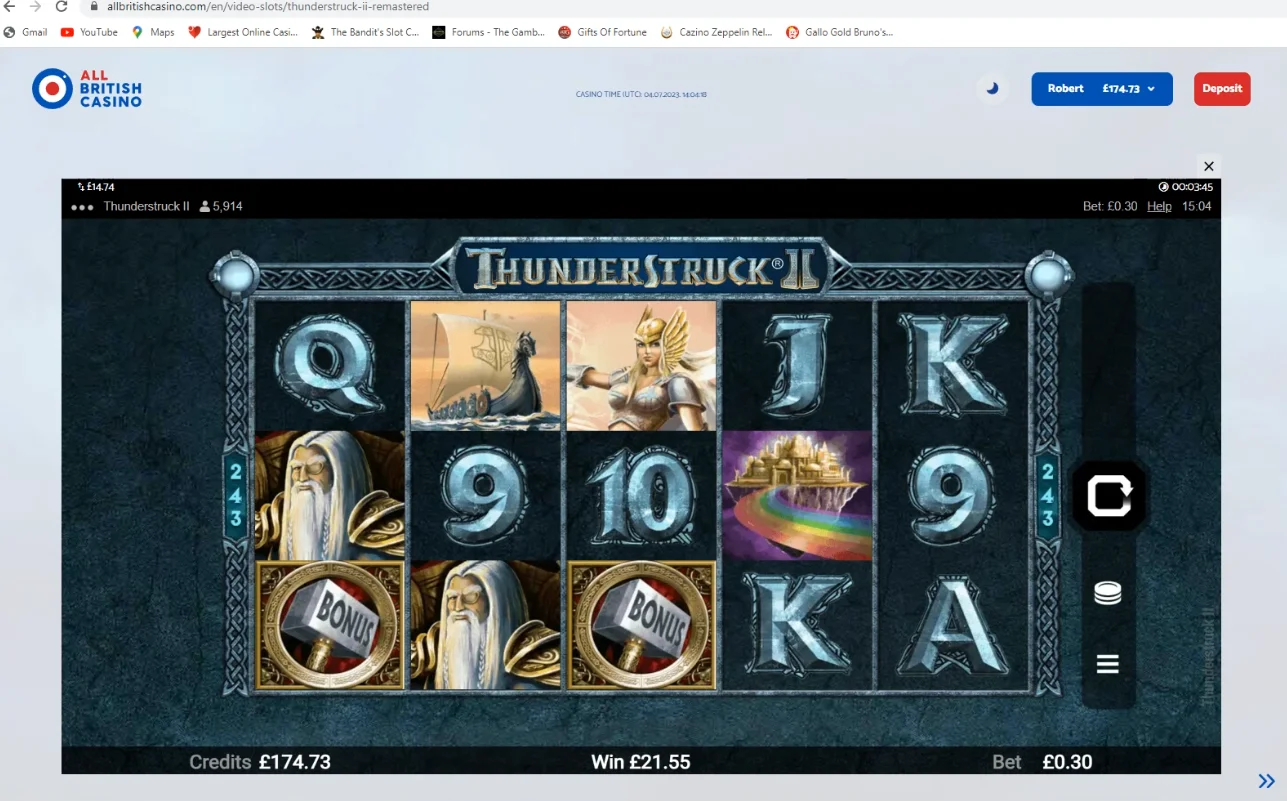
Task: Click the Bonus hammer symbol on first reel
Action: [x=330, y=625]
